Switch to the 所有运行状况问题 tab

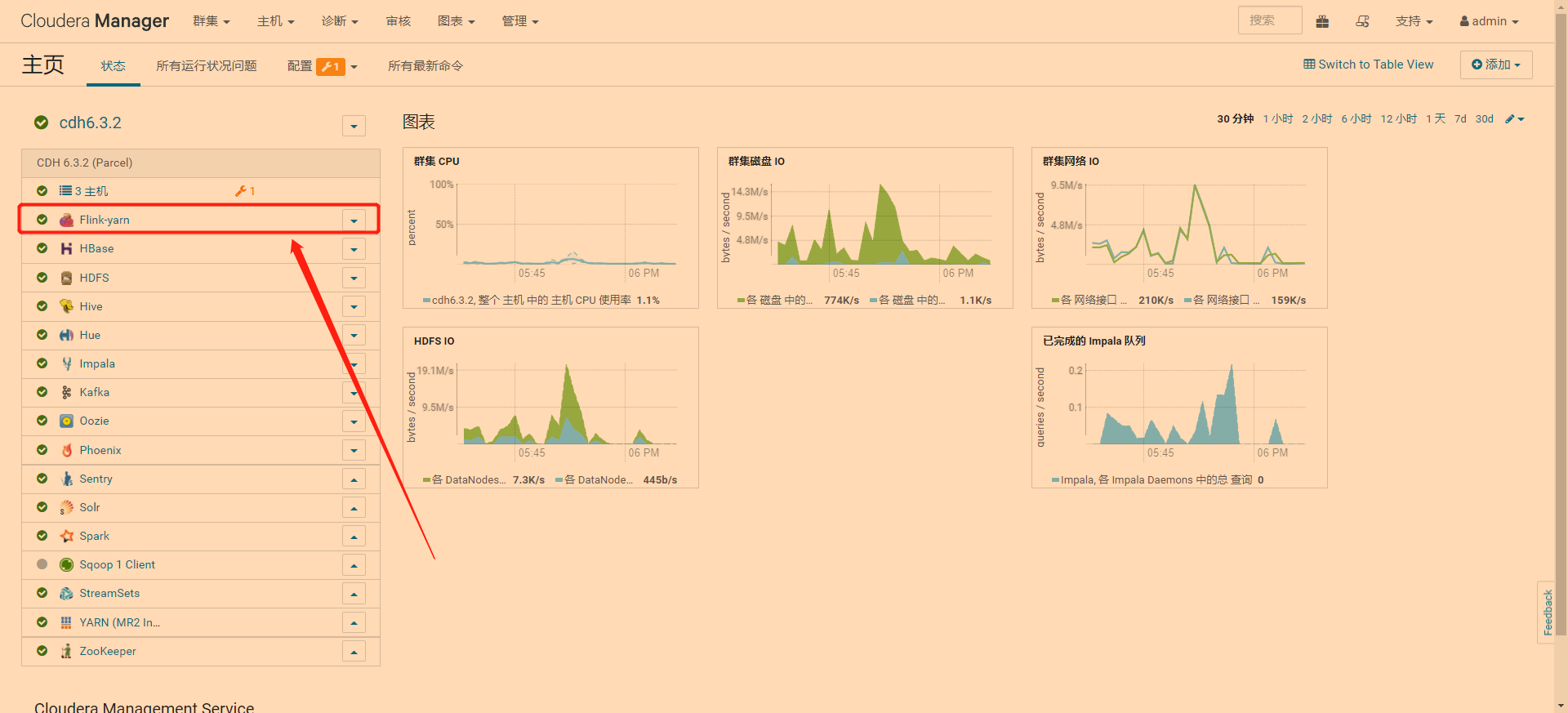click(x=207, y=66)
